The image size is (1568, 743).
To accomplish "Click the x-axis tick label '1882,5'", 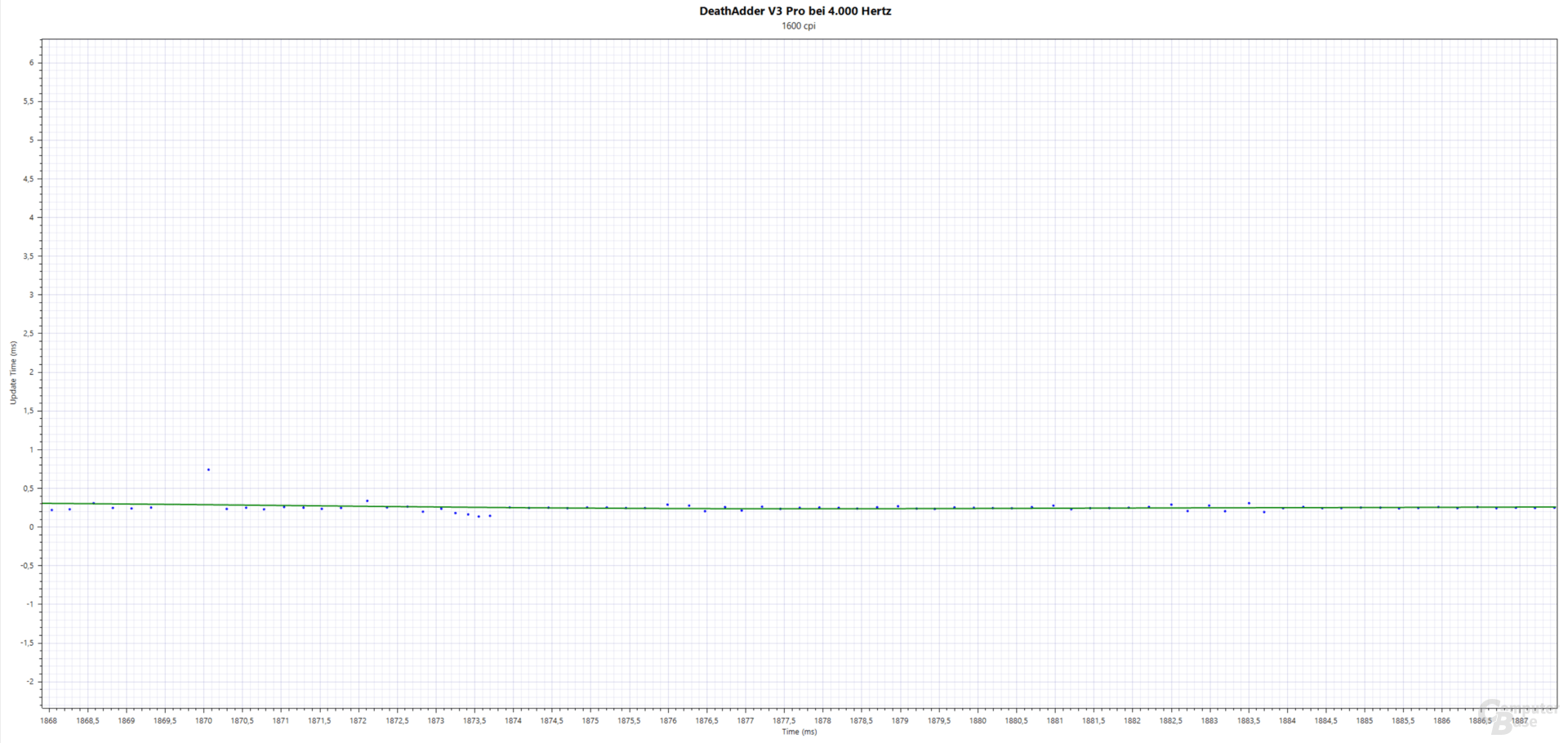I will [1170, 721].
